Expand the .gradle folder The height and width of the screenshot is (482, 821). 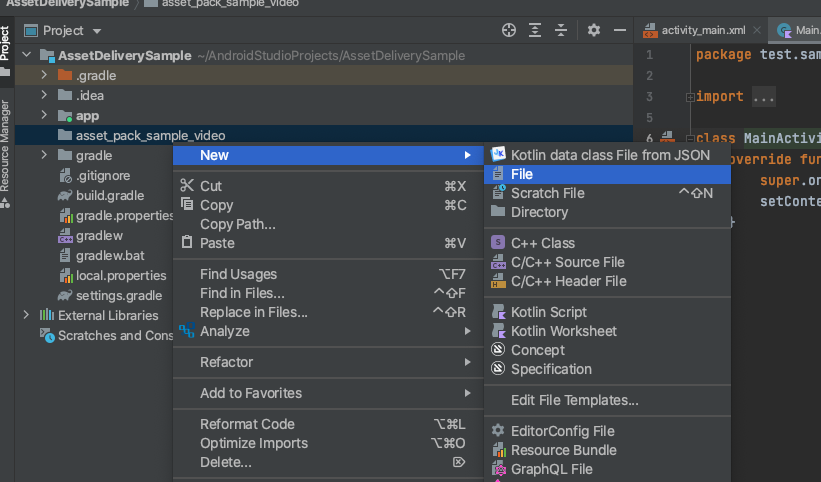[45, 75]
